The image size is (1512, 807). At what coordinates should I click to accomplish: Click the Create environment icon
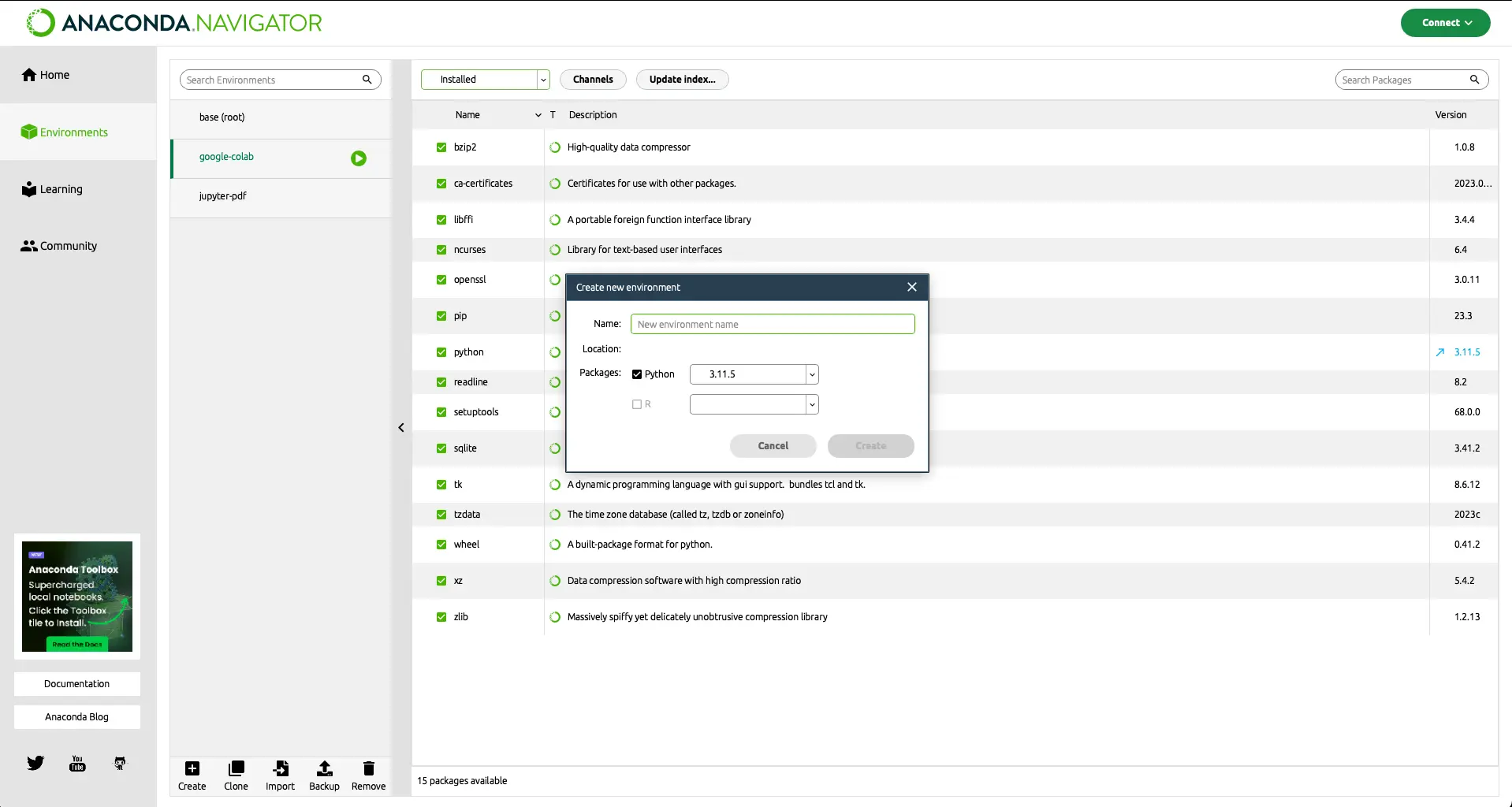[192, 768]
